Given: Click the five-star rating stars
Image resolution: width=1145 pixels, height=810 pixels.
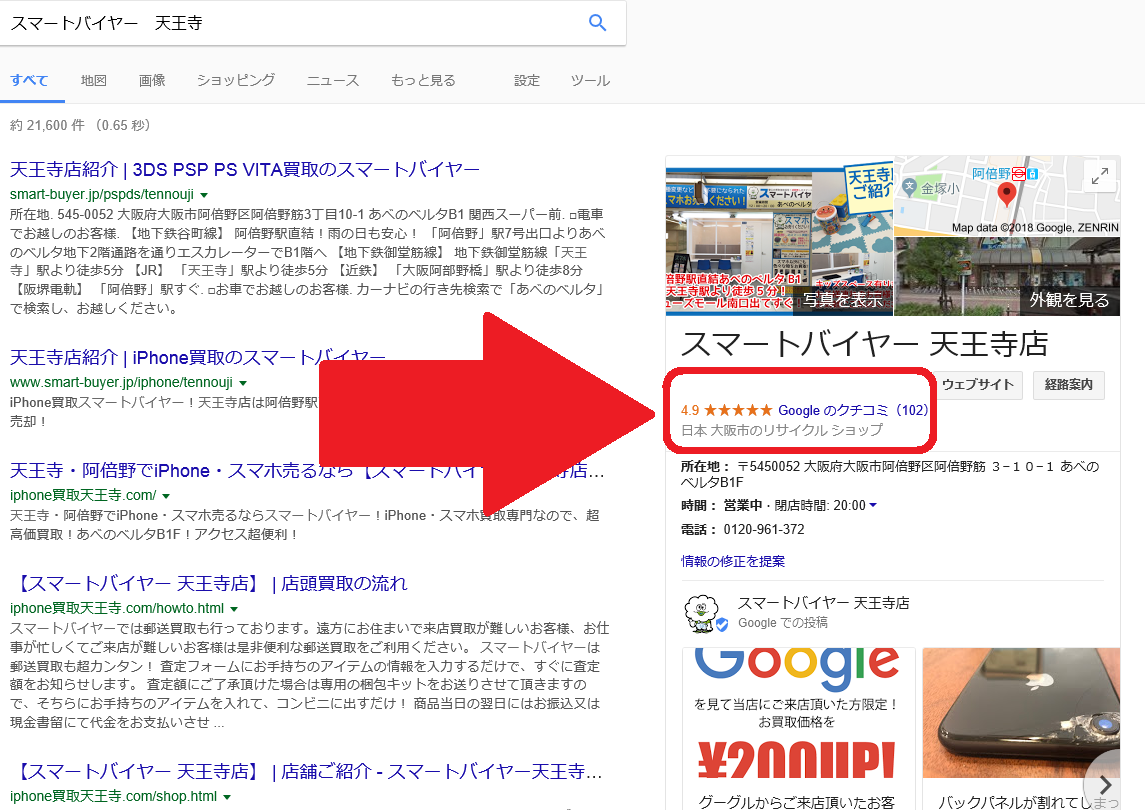Looking at the screenshot, I should click(738, 410).
